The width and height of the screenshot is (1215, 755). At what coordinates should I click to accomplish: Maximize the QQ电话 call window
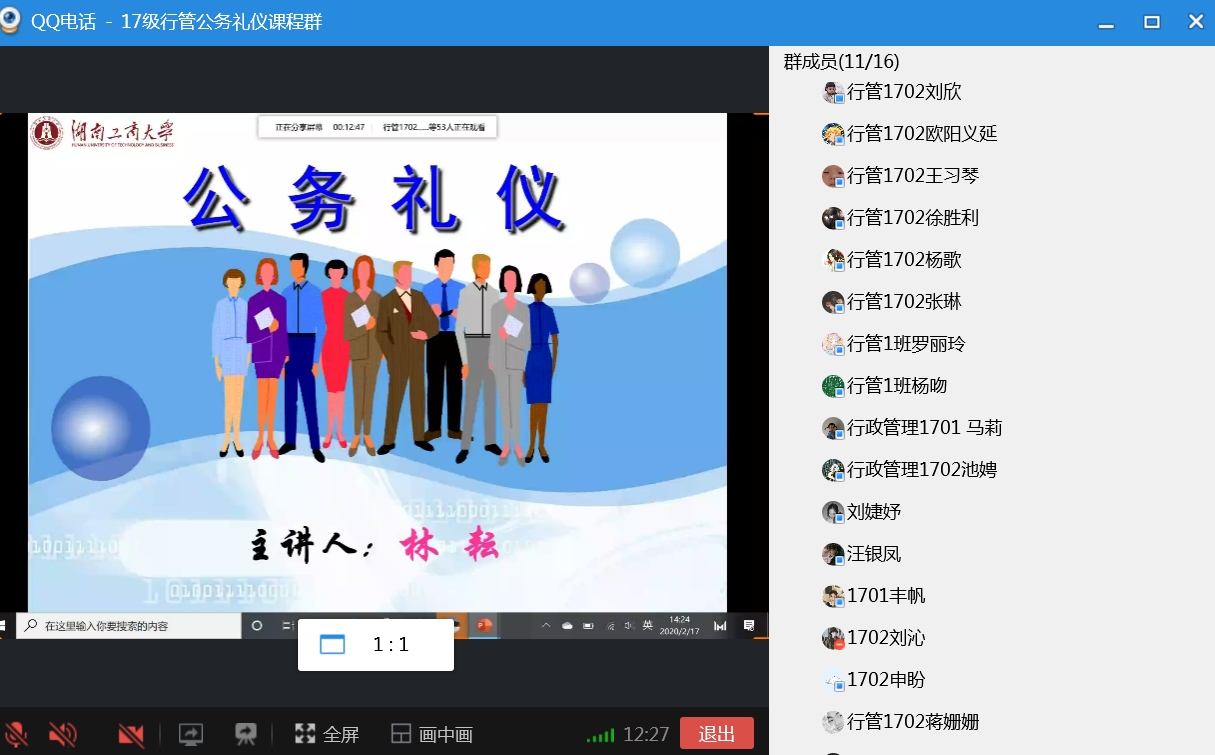[x=1152, y=22]
